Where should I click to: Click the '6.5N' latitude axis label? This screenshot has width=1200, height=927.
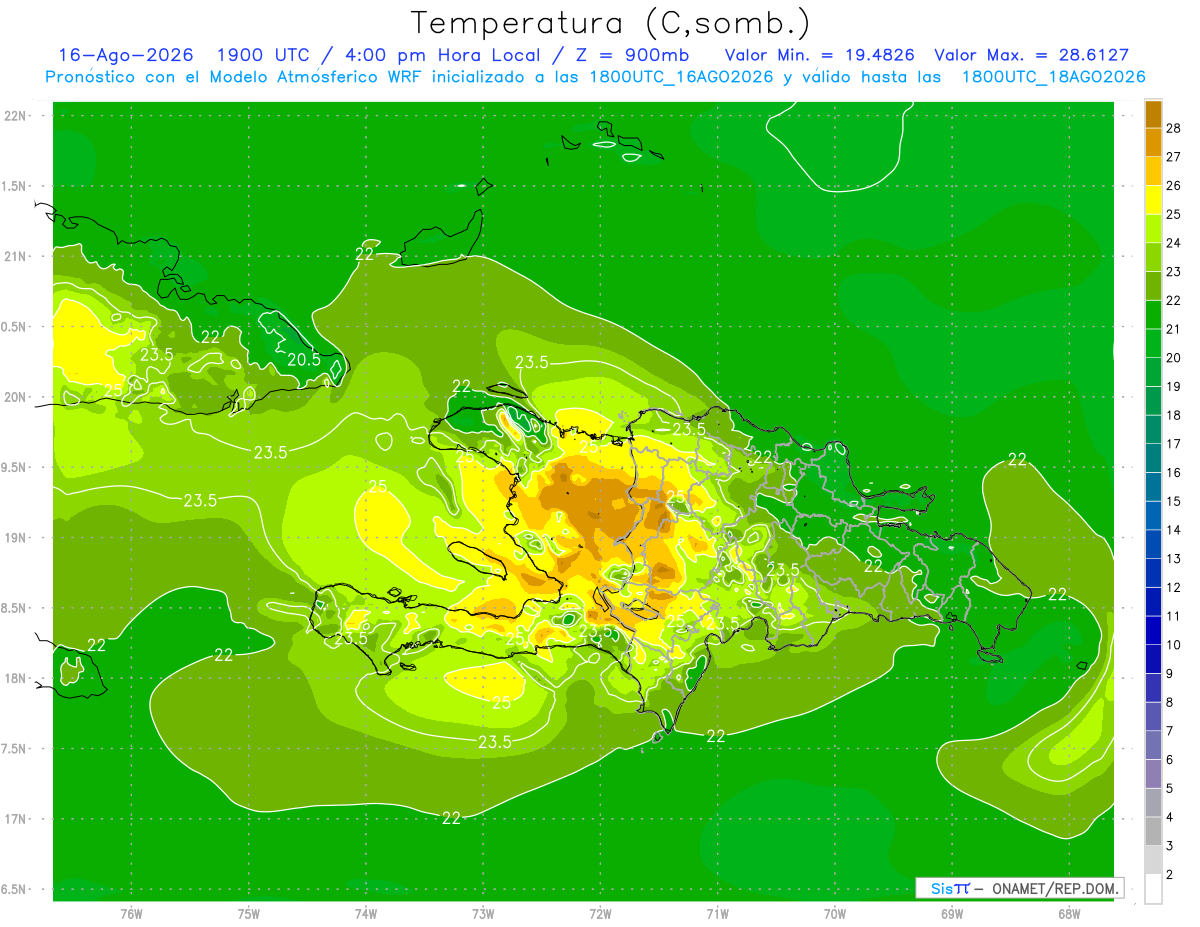point(14,889)
